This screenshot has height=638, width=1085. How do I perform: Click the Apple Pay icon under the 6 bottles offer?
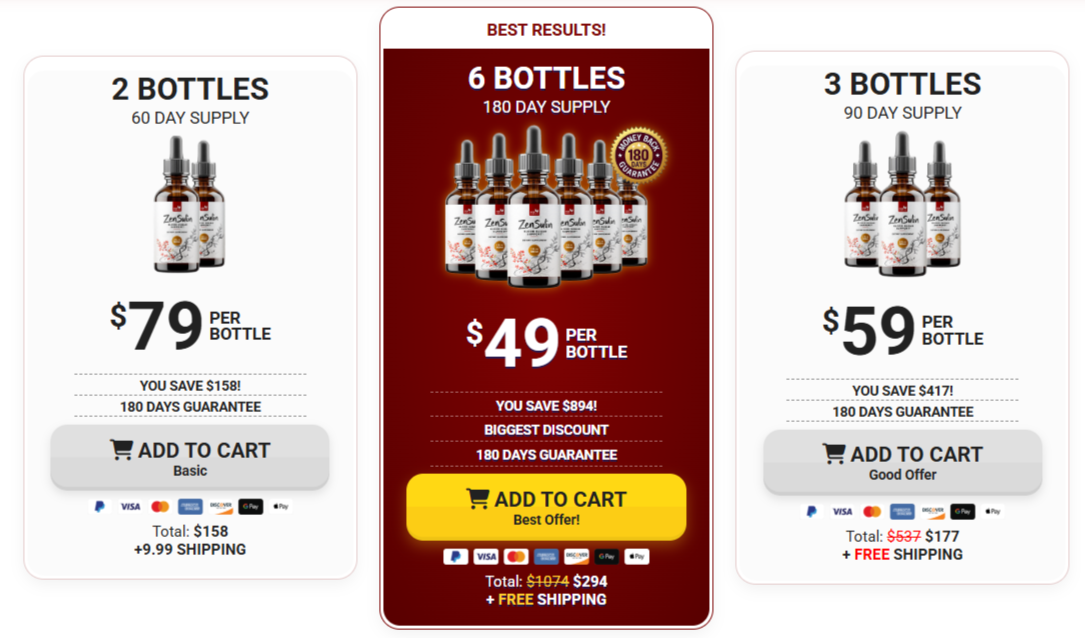[x=637, y=556]
